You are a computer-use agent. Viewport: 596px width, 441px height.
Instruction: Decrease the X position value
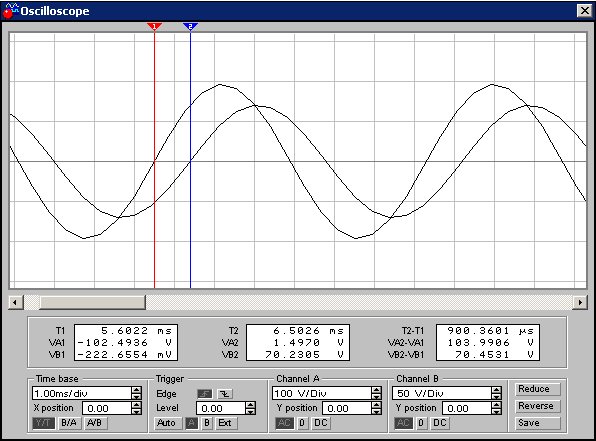pos(136,412)
